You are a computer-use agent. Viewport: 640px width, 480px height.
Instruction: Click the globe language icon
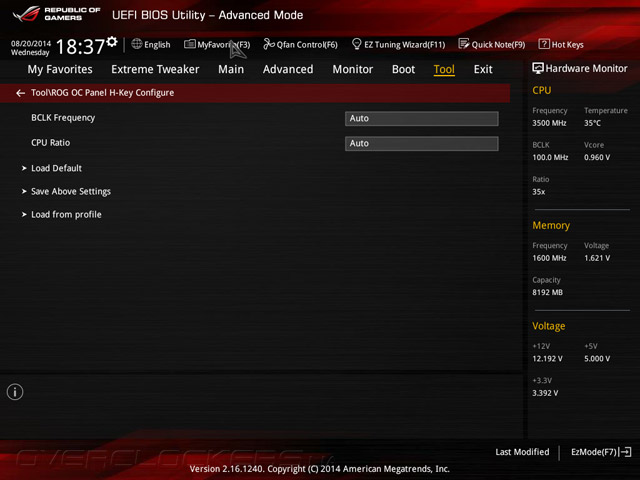click(x=137, y=44)
